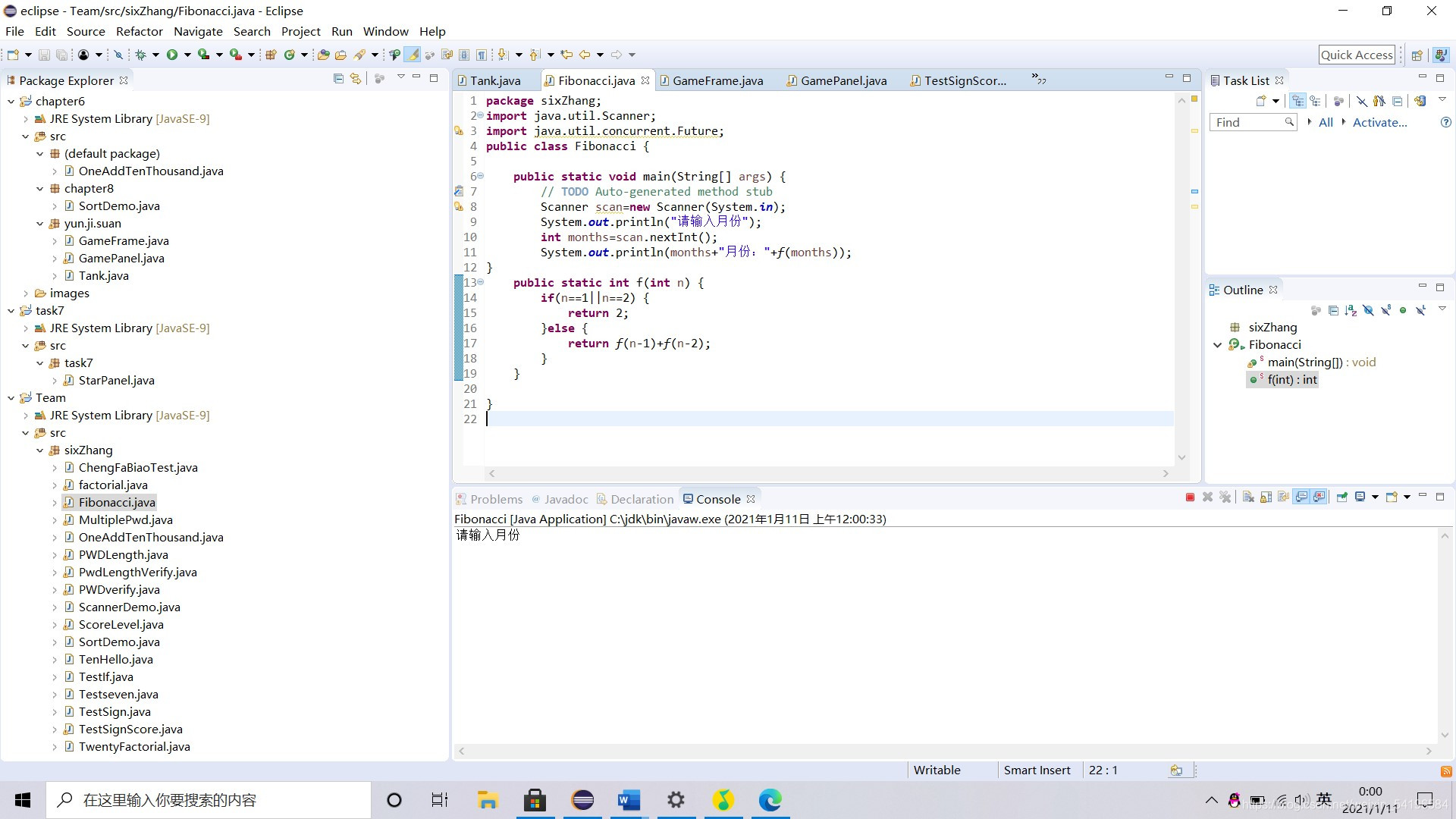The image size is (1456, 819).
Task: Click the Search flashlight toolbar icon
Action: coord(359,55)
